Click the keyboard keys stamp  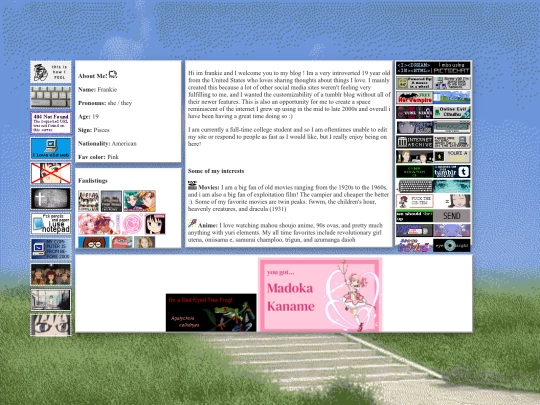click(x=51, y=97)
